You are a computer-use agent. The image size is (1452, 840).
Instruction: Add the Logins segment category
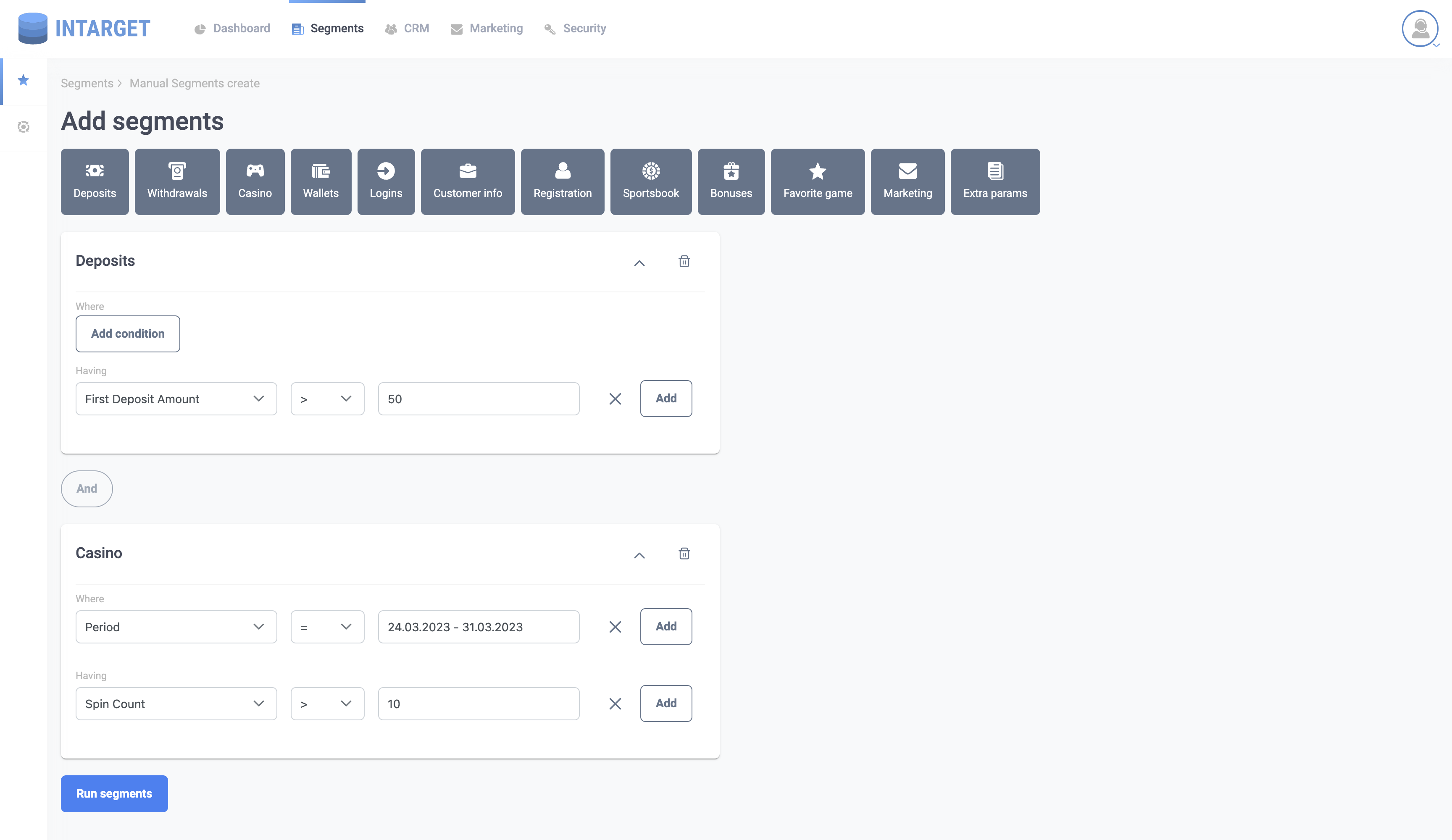(386, 181)
